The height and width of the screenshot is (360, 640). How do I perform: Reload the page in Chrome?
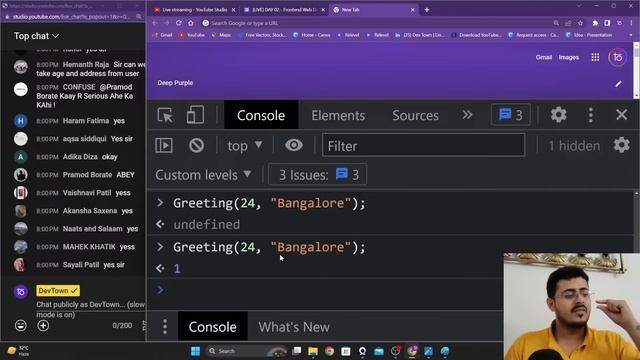point(178,23)
